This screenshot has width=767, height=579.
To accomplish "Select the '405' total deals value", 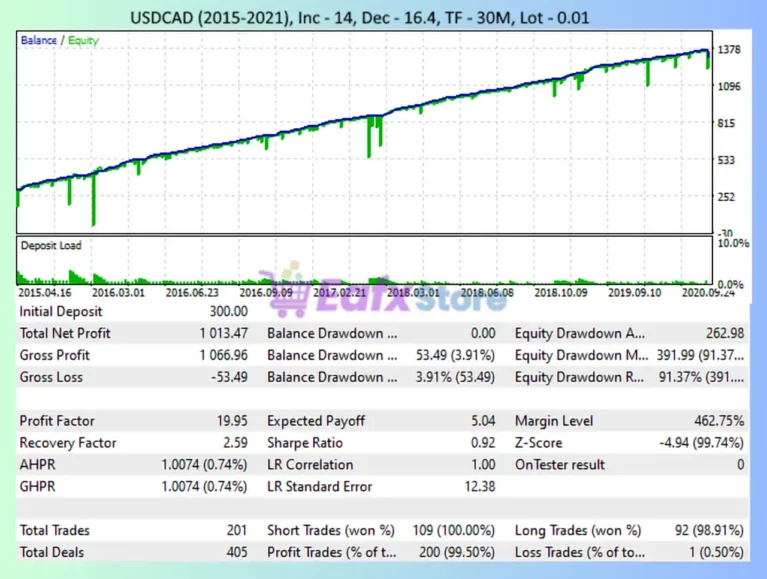I will tap(237, 553).
